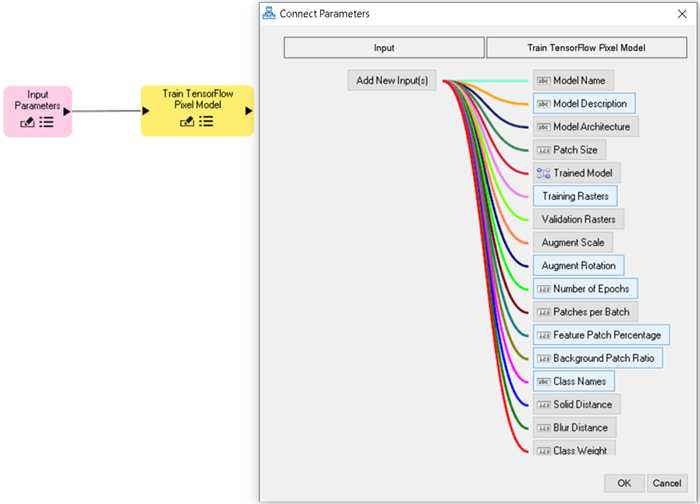700x504 pixels.
Task: Open list icon on Input Parameters node
Action: point(46,122)
